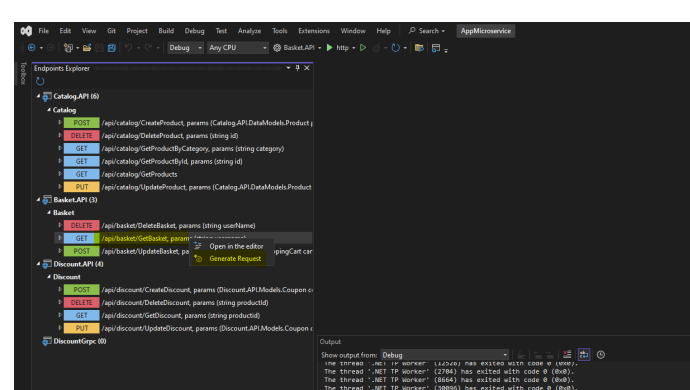Click the Catalog.API project icon
Viewport: 690px width, 390px height.
pos(47,97)
